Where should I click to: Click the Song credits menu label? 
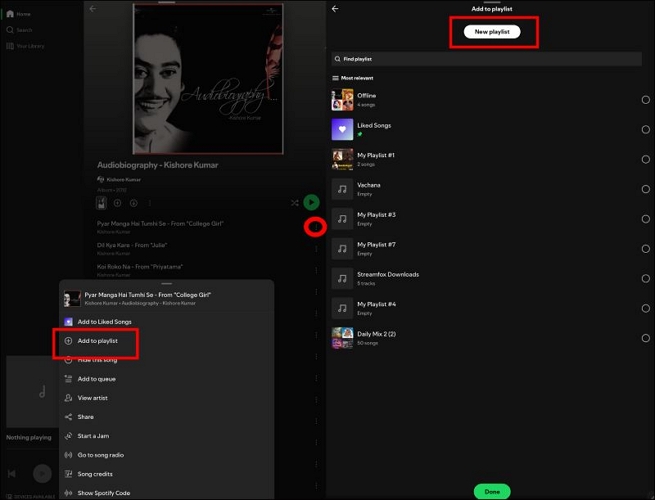point(95,474)
